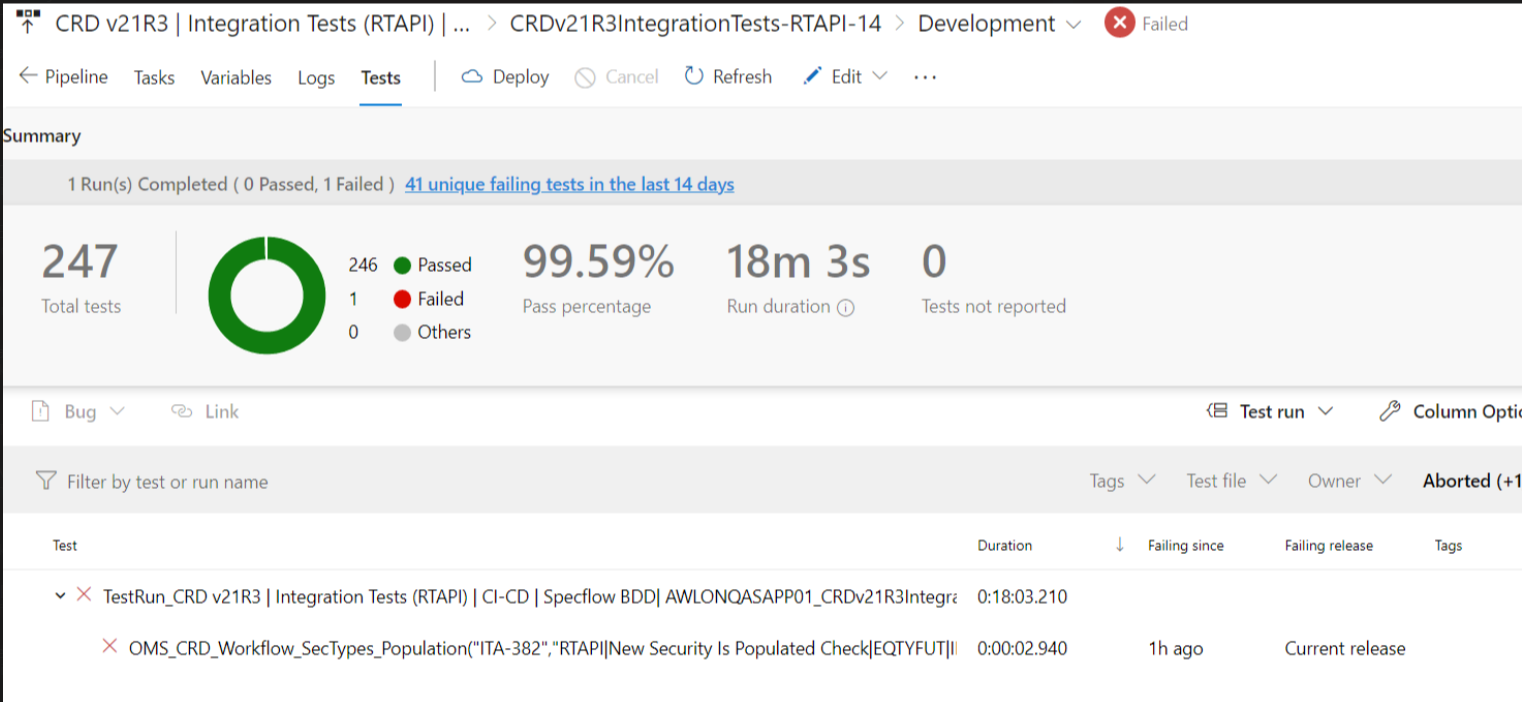1522x702 pixels.
Task: Open the more options ellipsis menu
Action: click(x=925, y=77)
